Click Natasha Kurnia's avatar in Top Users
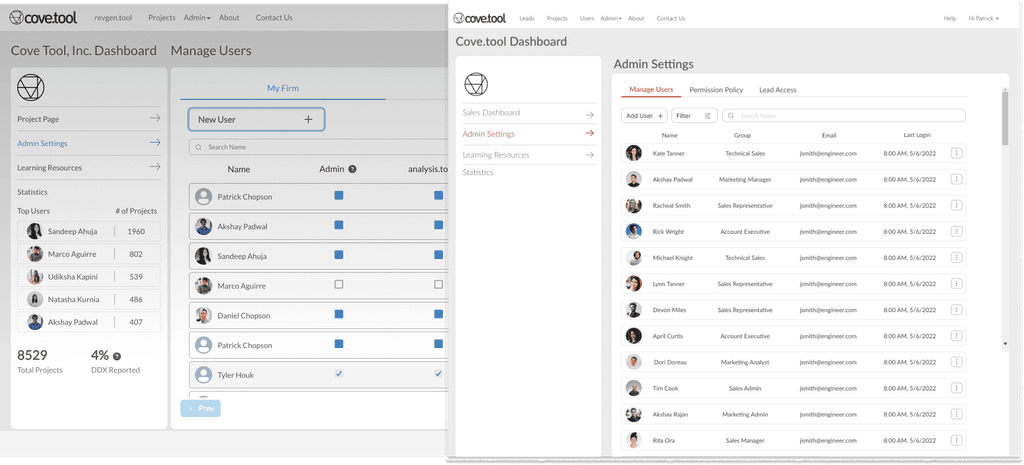Image resolution: width=1024 pixels, height=465 pixels. 35,299
